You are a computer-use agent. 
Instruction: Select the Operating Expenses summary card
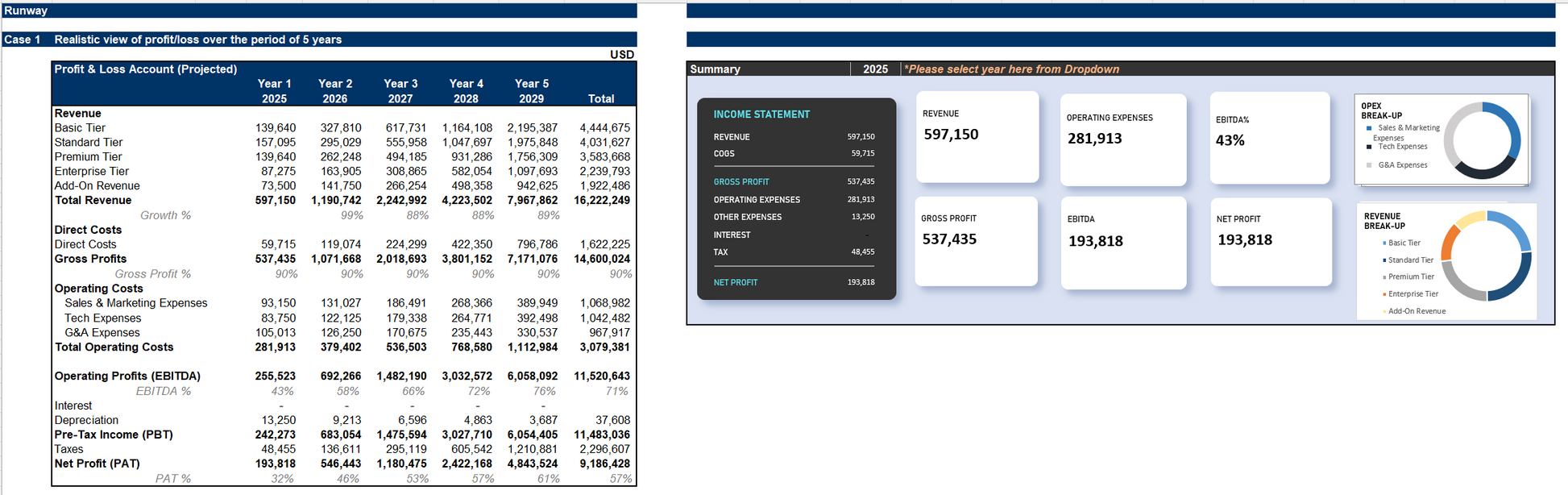click(x=1122, y=139)
